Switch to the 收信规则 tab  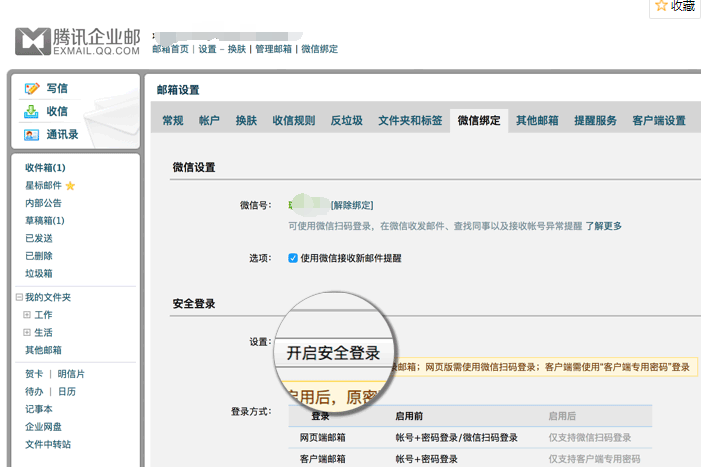293,121
